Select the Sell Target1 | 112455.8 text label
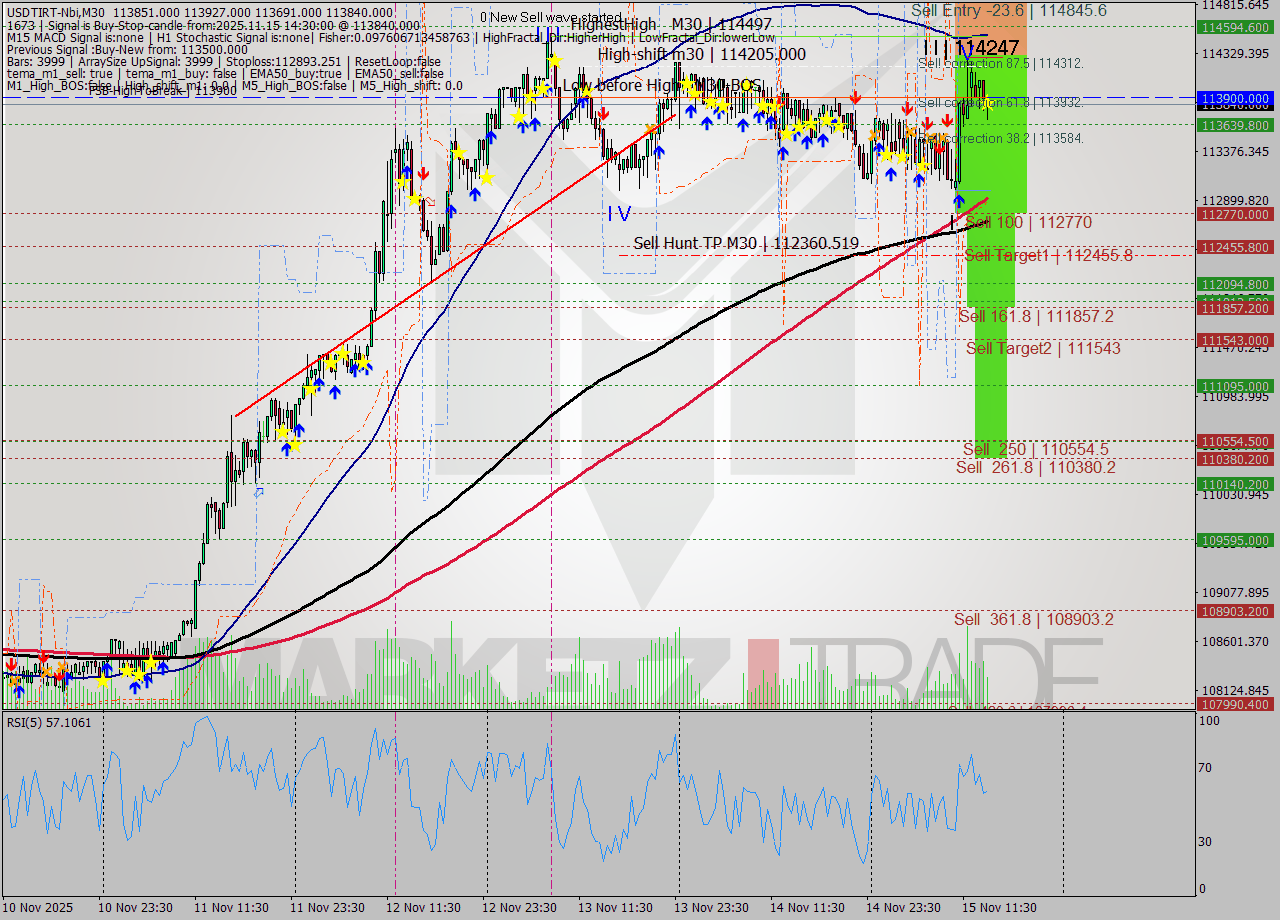The height and width of the screenshot is (920, 1280). click(1046, 255)
